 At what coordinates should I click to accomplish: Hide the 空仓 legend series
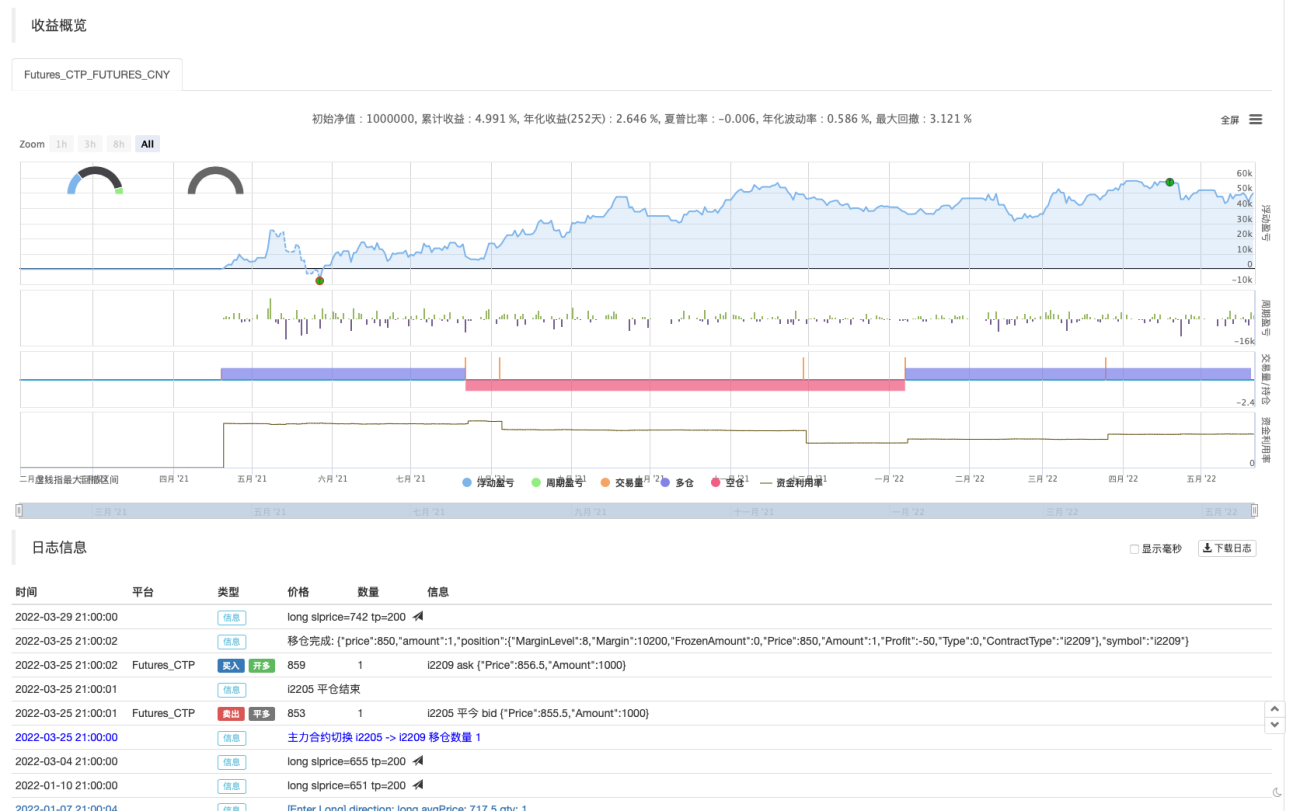tap(727, 482)
